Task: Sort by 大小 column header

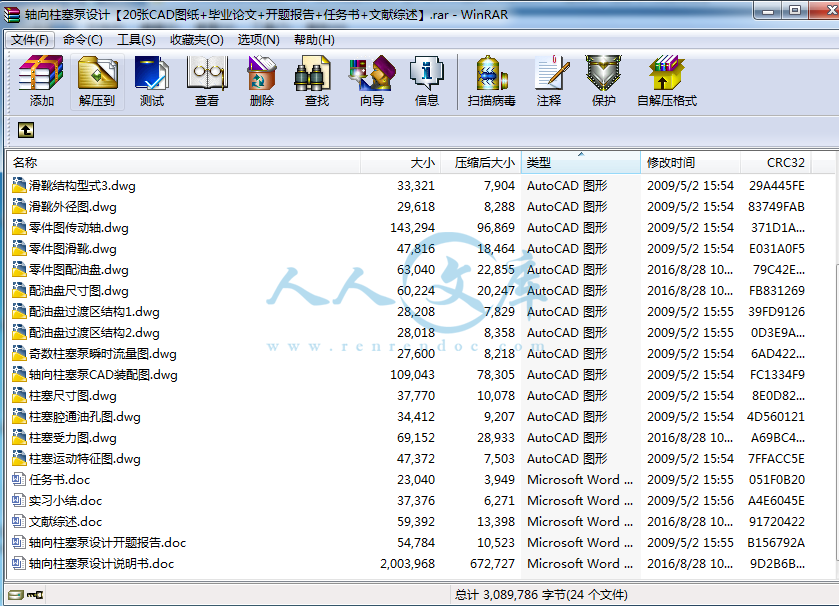Action: (400, 163)
